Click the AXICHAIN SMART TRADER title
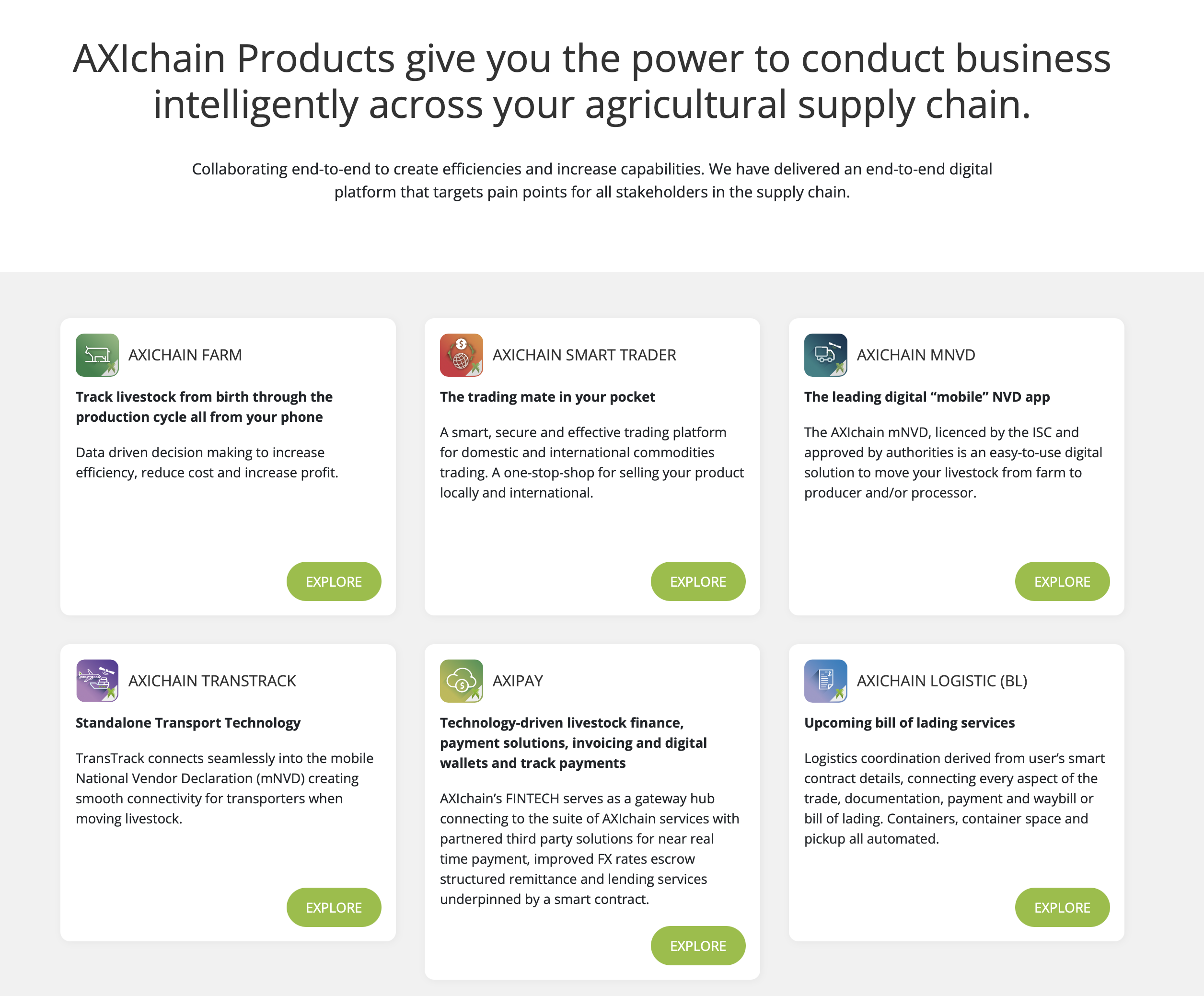Viewport: 1204px width, 996px height. pyautogui.click(x=584, y=355)
